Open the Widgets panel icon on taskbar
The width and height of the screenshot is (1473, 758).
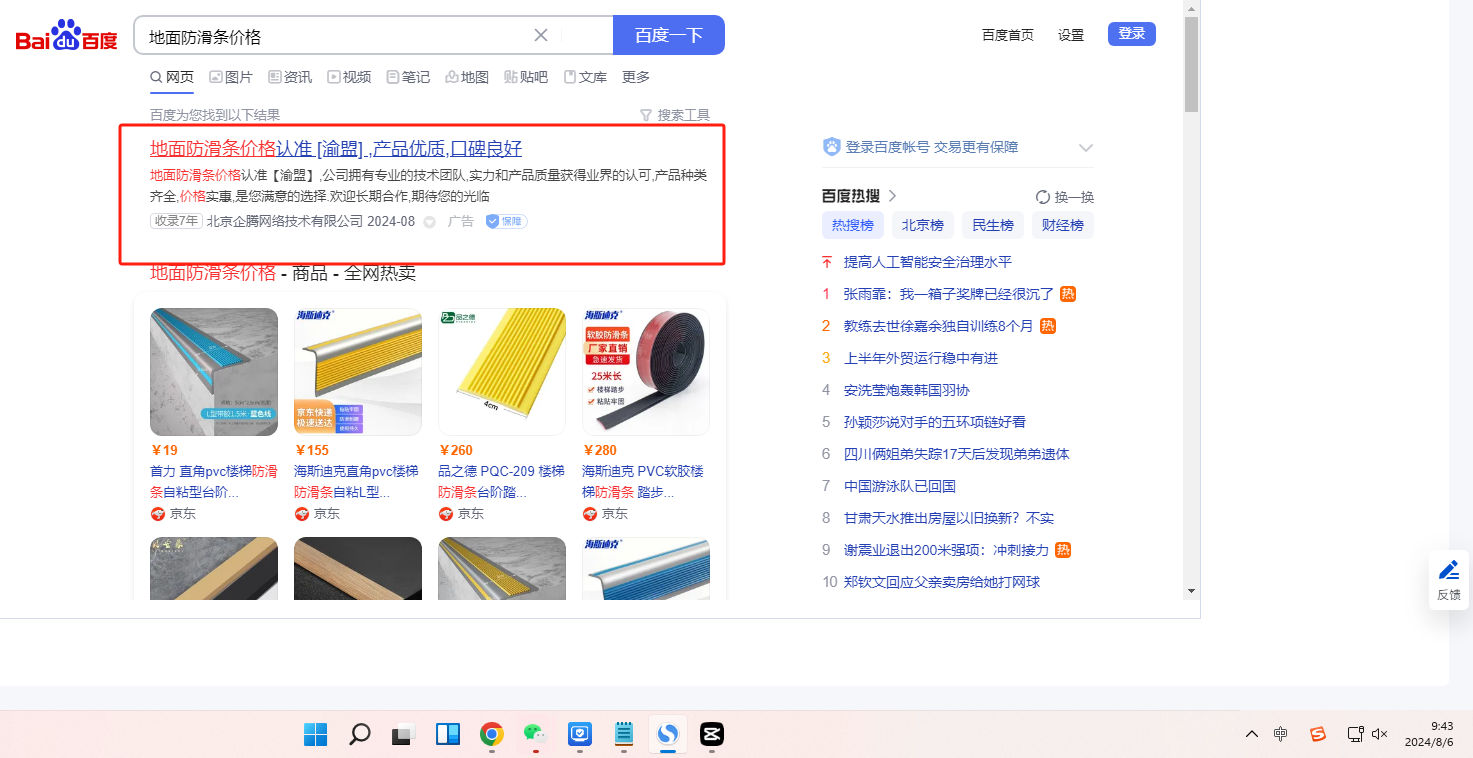447,734
